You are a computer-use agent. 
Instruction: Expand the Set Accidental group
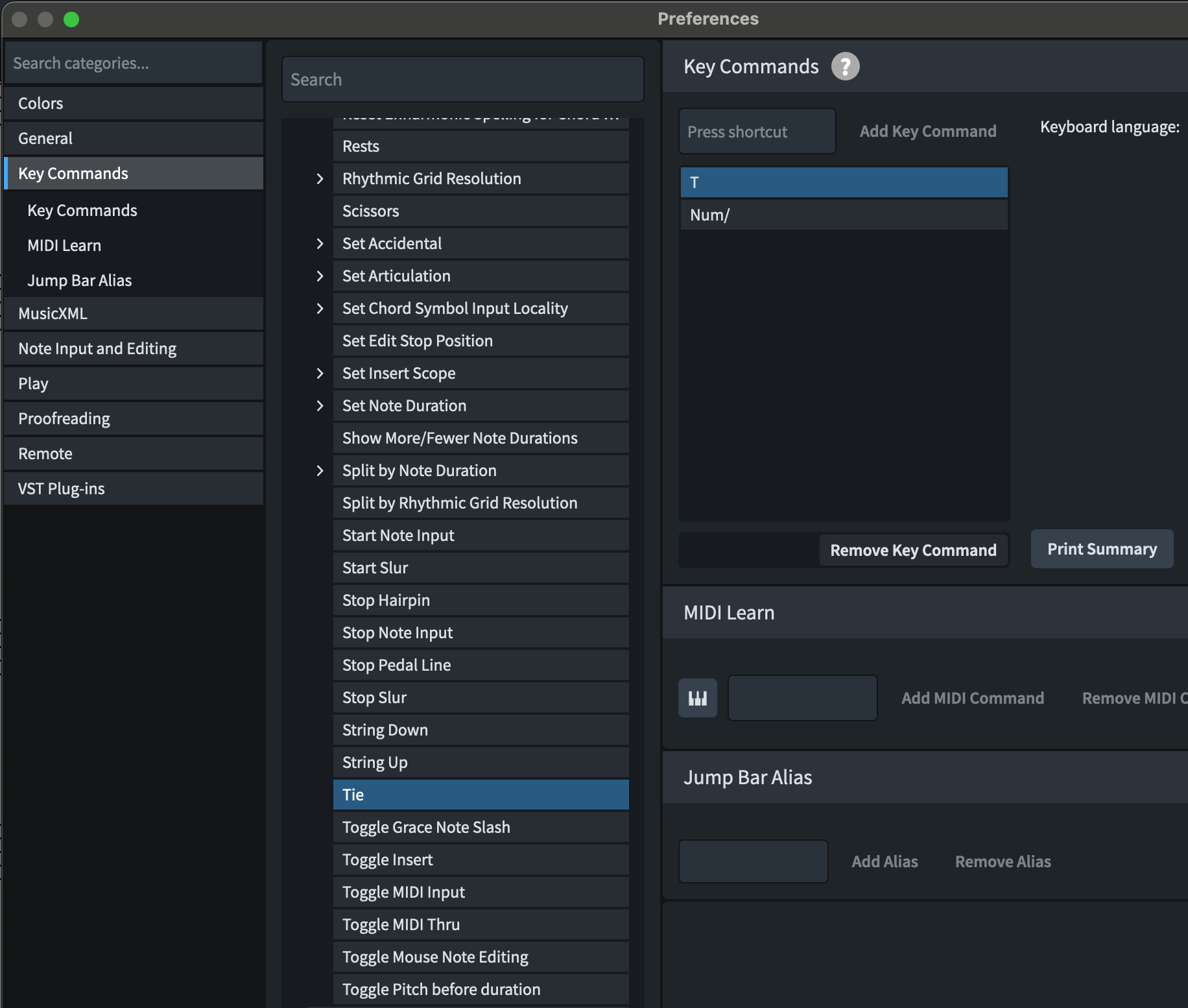(320, 243)
